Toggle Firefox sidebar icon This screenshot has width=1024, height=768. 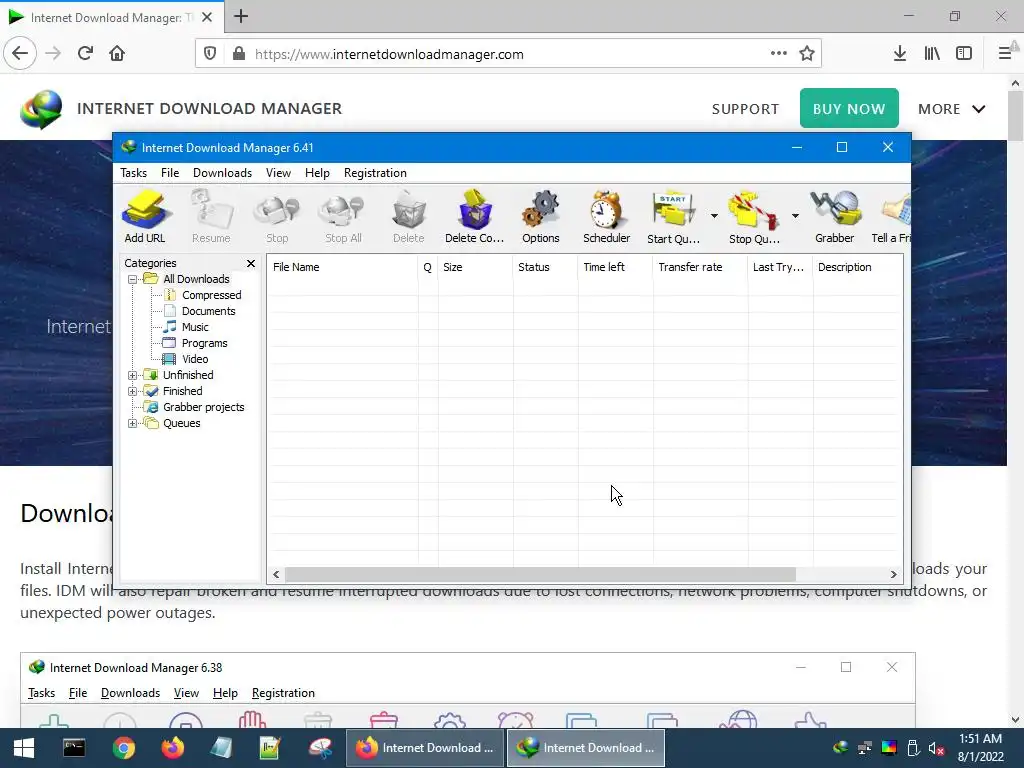[x=964, y=54]
